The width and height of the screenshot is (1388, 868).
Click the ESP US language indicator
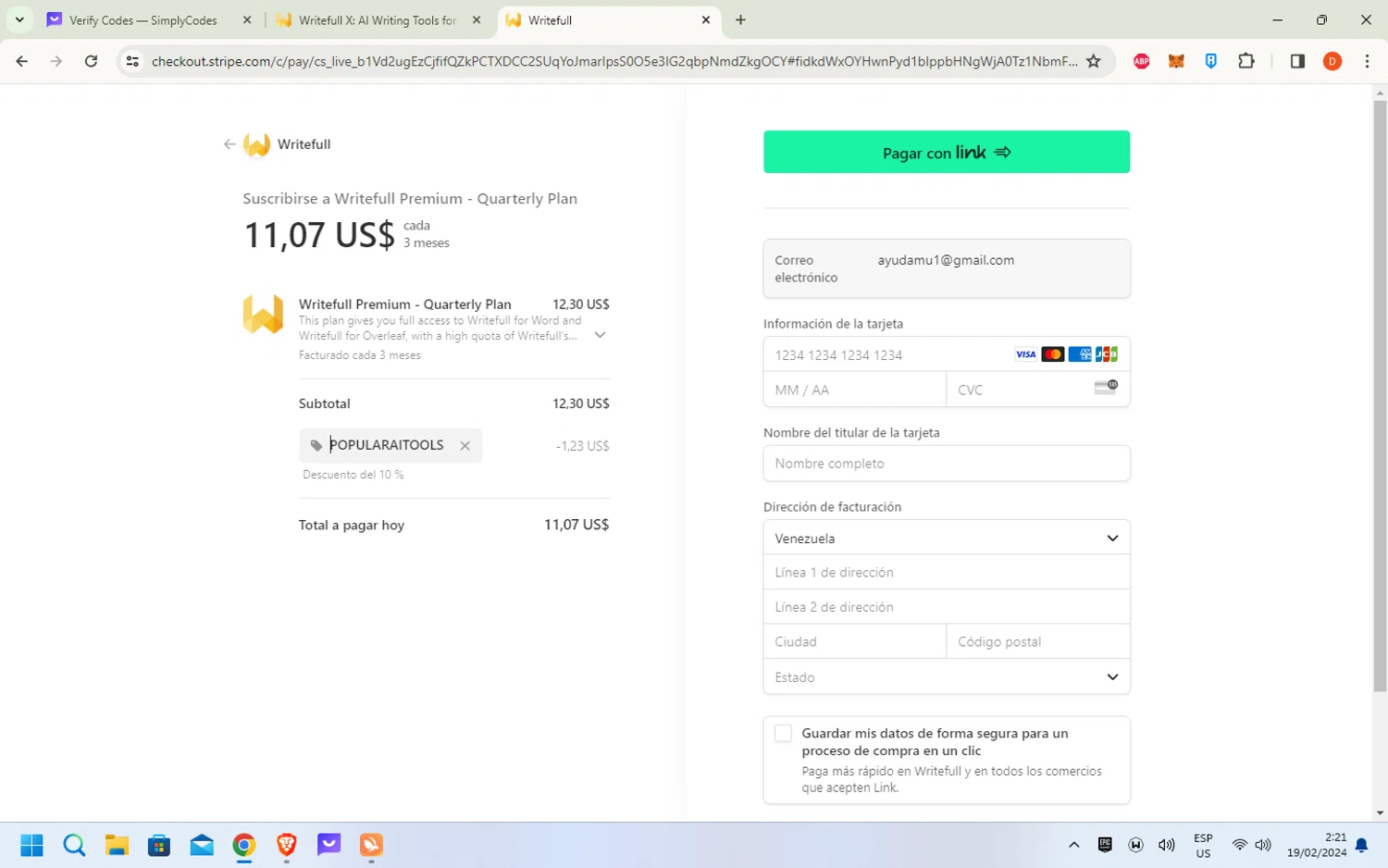1203,846
